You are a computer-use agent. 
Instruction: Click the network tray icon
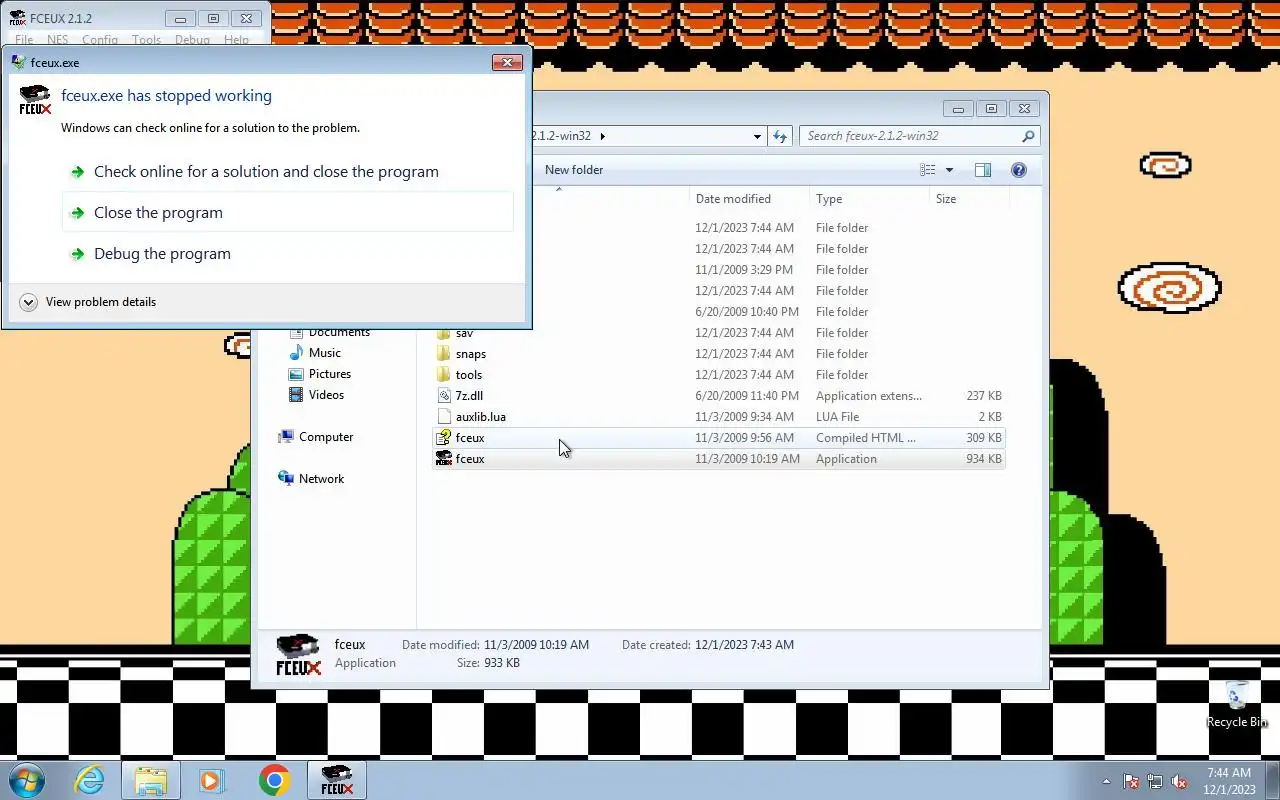pyautogui.click(x=1155, y=781)
